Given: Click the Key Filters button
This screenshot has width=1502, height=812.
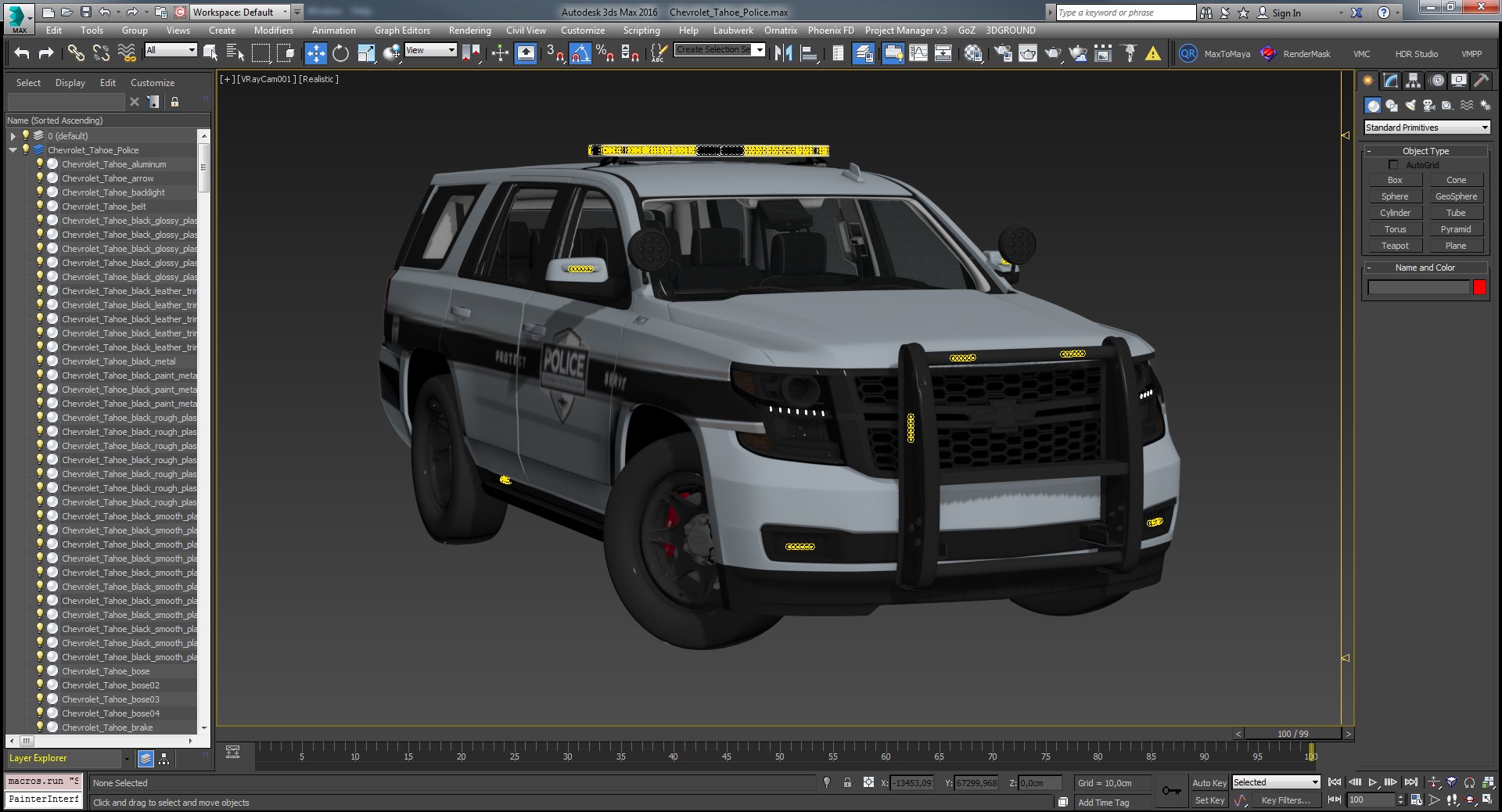Looking at the screenshot, I should coord(1285,800).
